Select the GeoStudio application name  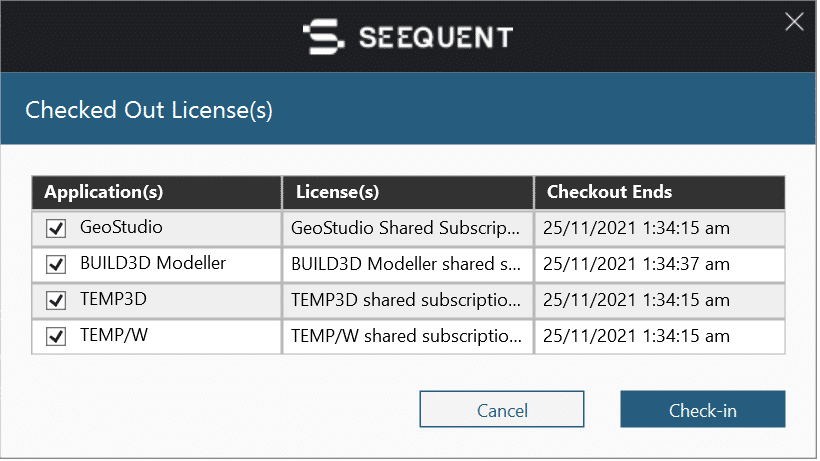point(121,227)
